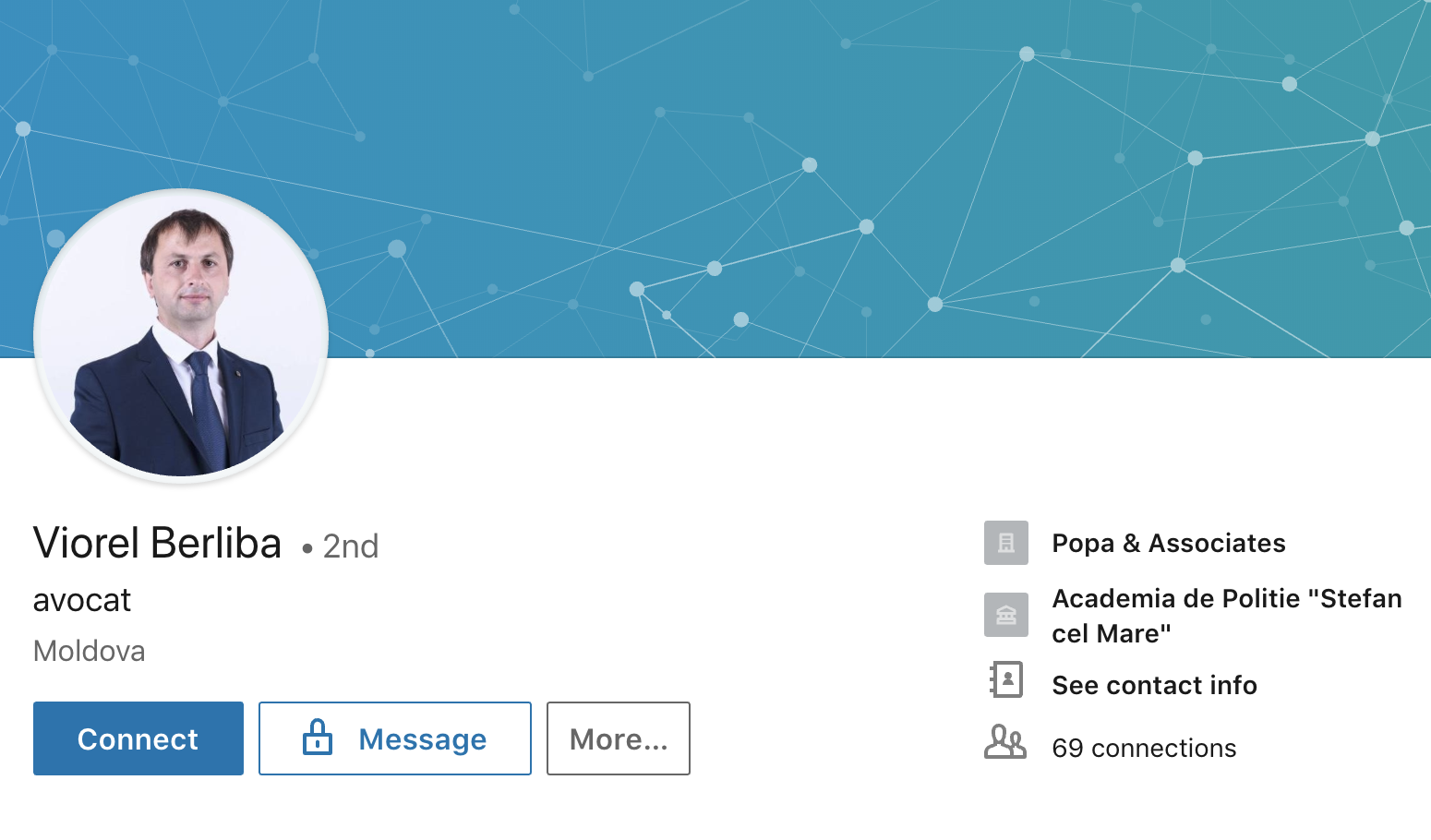Click the connections people icon

pos(1004,742)
